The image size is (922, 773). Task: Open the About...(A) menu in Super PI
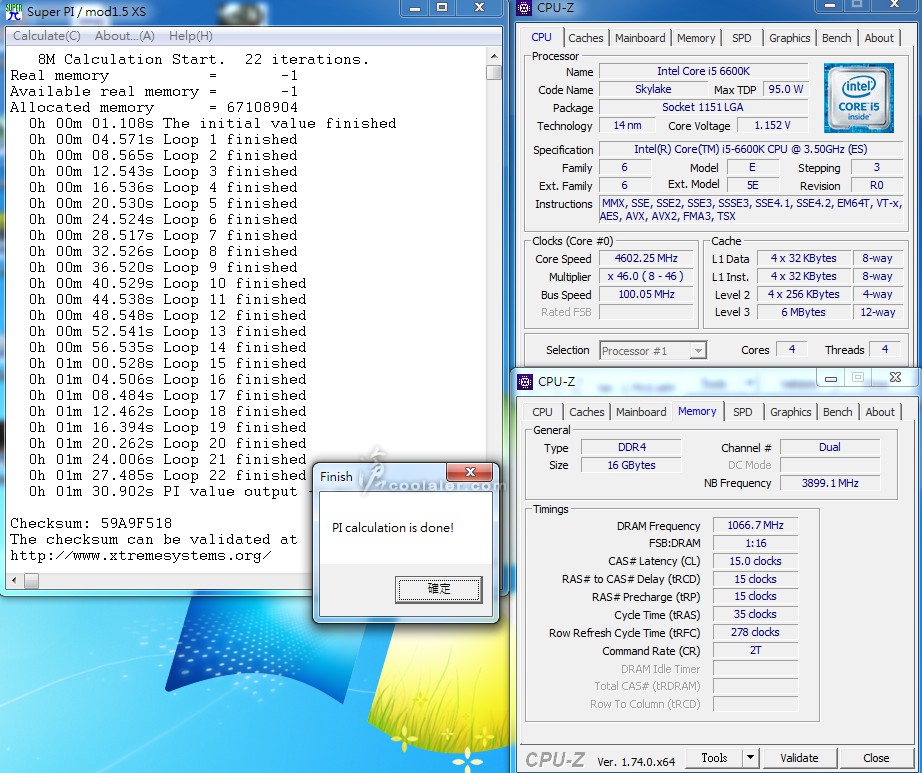click(125, 36)
